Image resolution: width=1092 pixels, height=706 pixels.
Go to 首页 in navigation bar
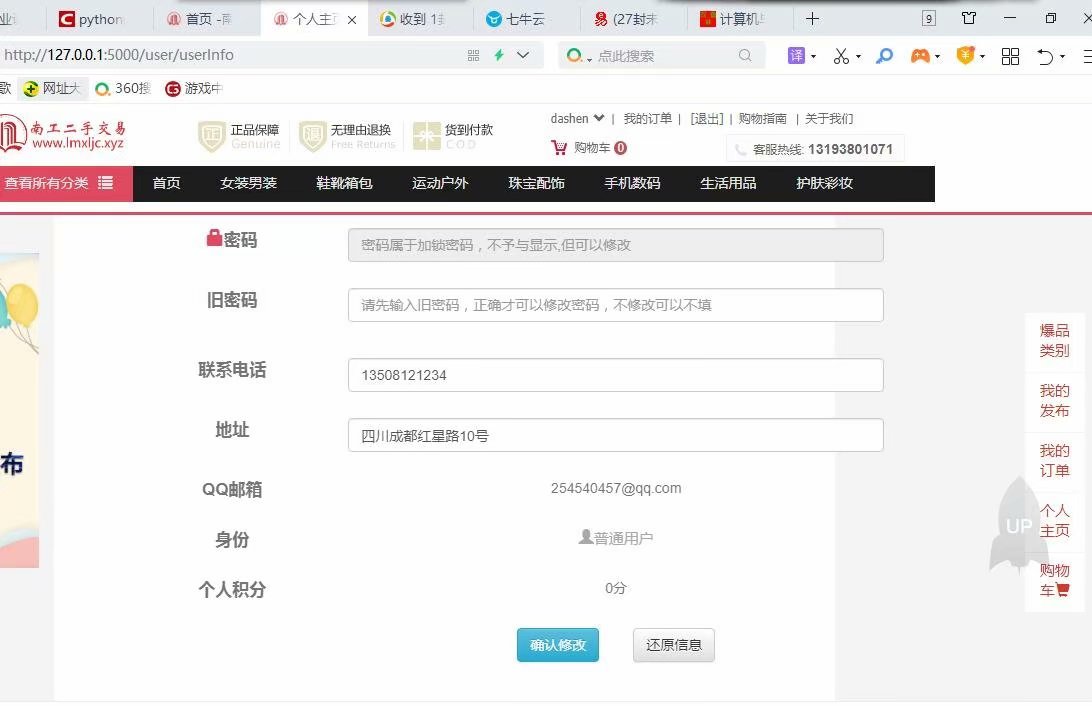166,183
